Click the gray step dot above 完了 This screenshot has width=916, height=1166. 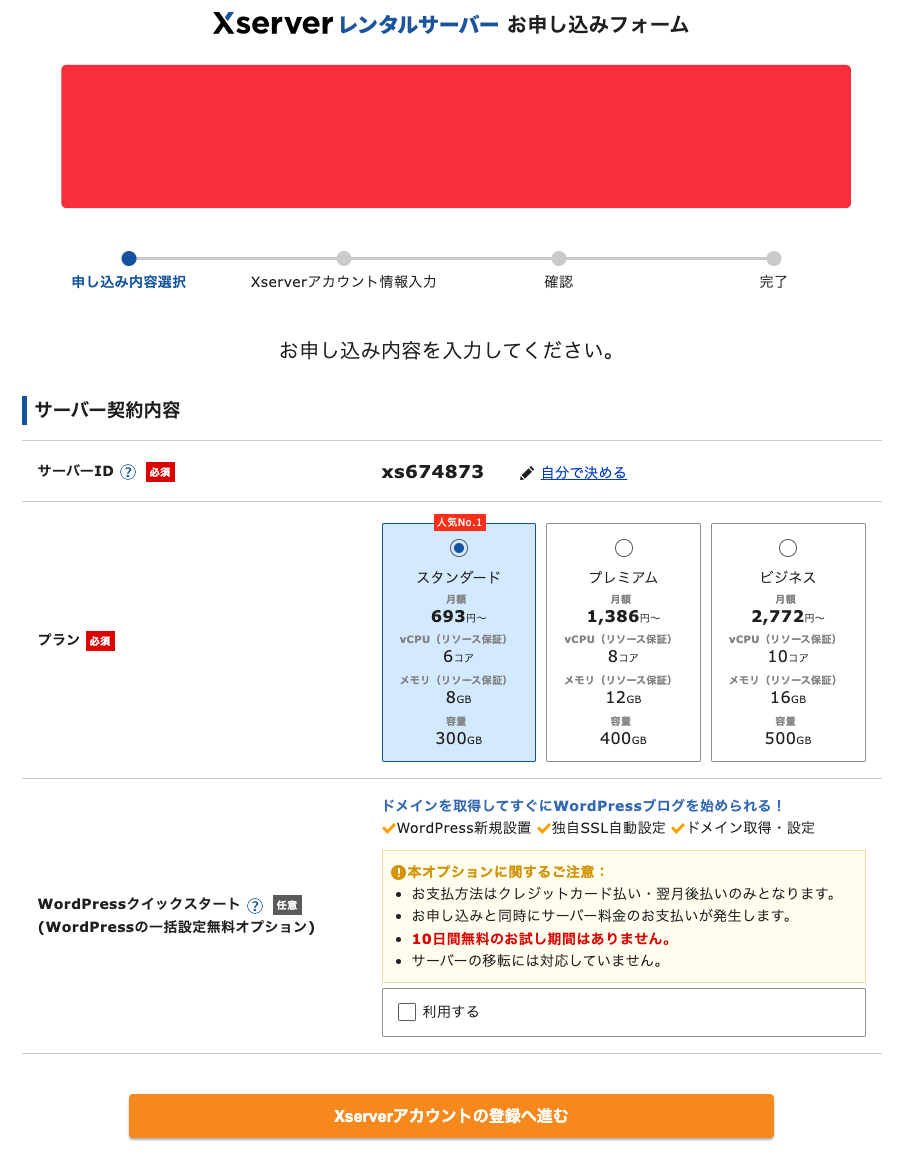pyautogui.click(x=774, y=258)
